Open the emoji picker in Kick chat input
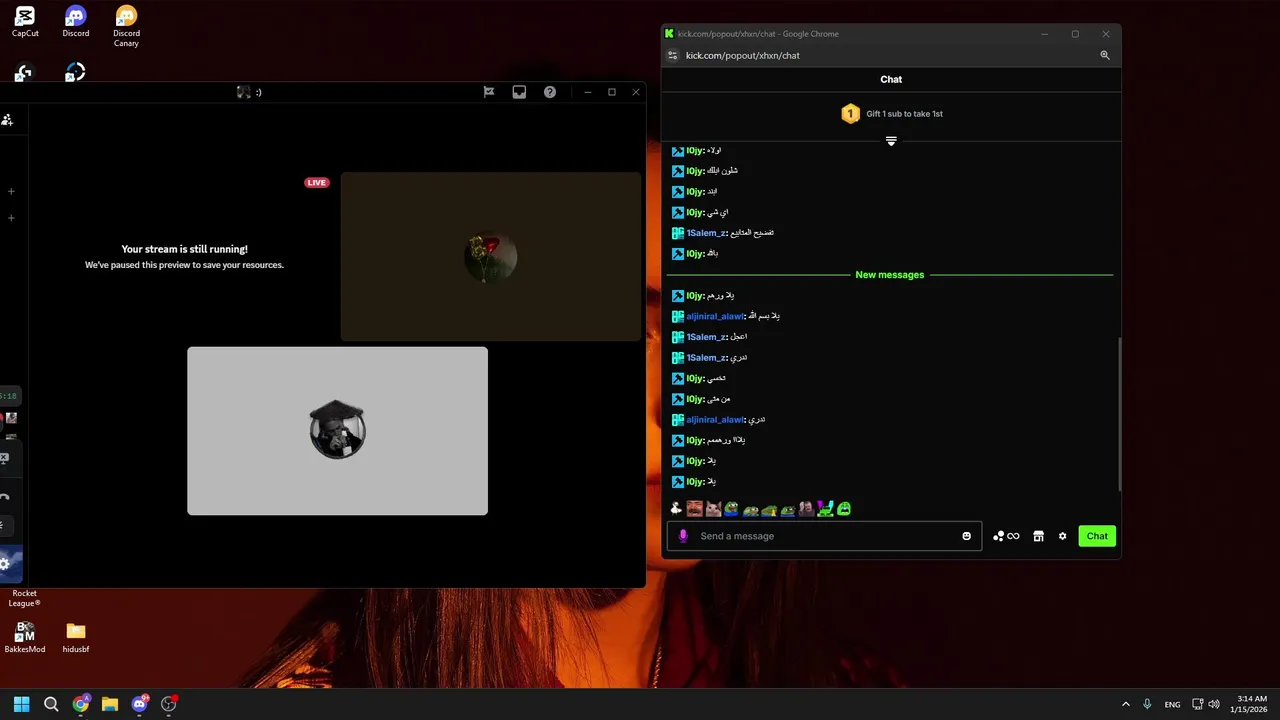This screenshot has height=720, width=1280. point(966,536)
